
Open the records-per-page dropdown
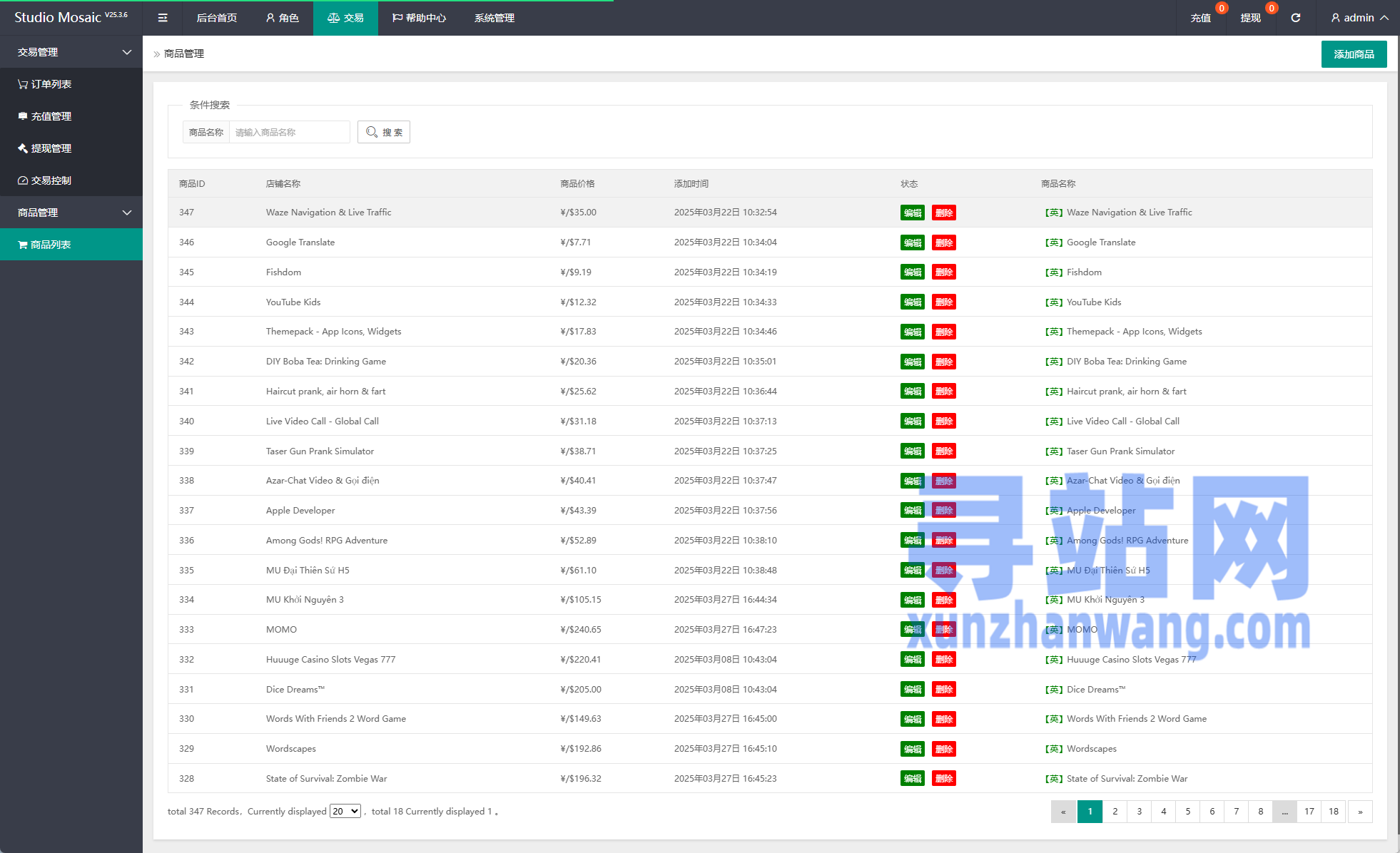[x=345, y=811]
